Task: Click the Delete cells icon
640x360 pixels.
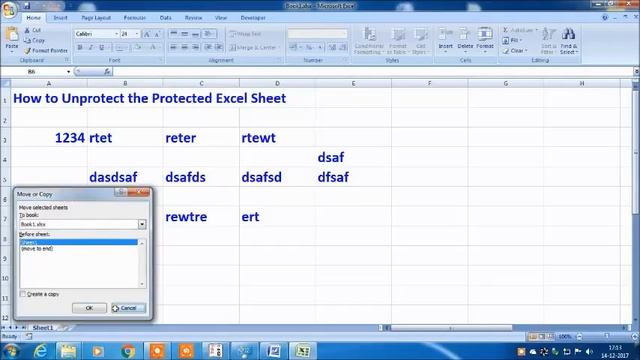Action: [465, 34]
